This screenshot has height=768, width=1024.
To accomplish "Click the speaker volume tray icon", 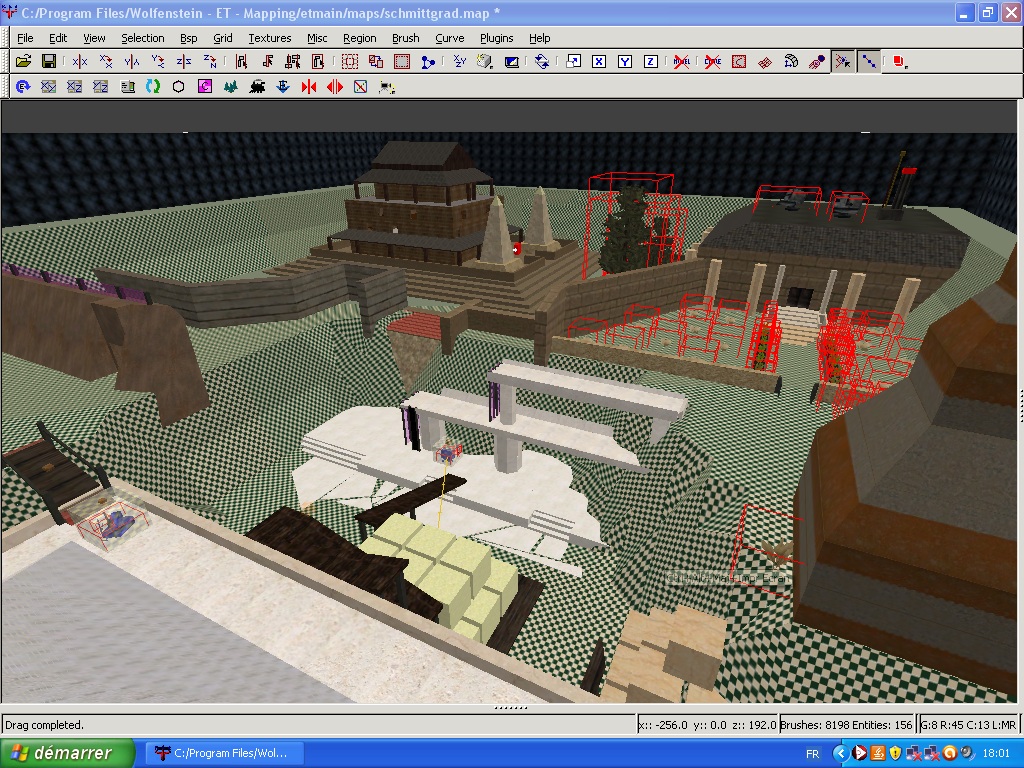I will [x=966, y=754].
